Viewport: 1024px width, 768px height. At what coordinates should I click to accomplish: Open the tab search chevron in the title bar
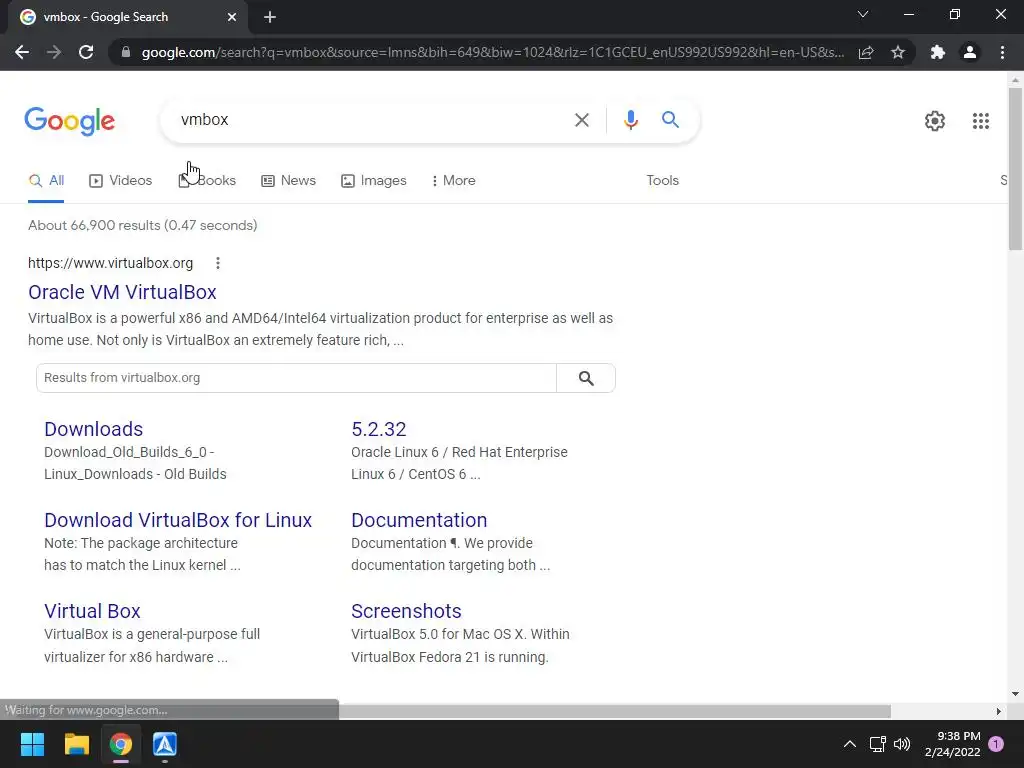[x=863, y=14]
